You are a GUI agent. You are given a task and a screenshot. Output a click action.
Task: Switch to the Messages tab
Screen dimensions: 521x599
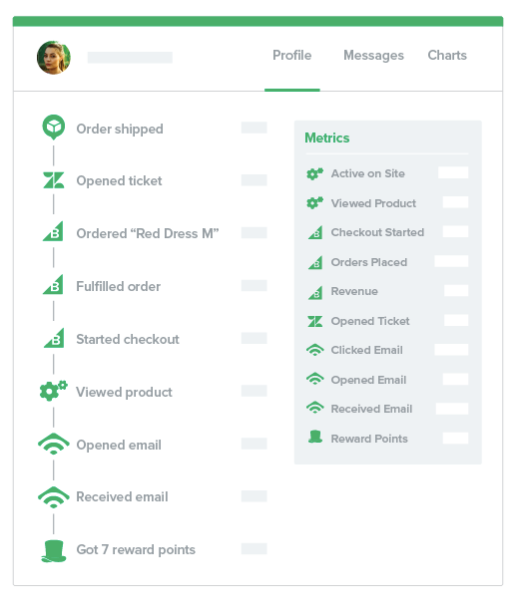point(373,55)
